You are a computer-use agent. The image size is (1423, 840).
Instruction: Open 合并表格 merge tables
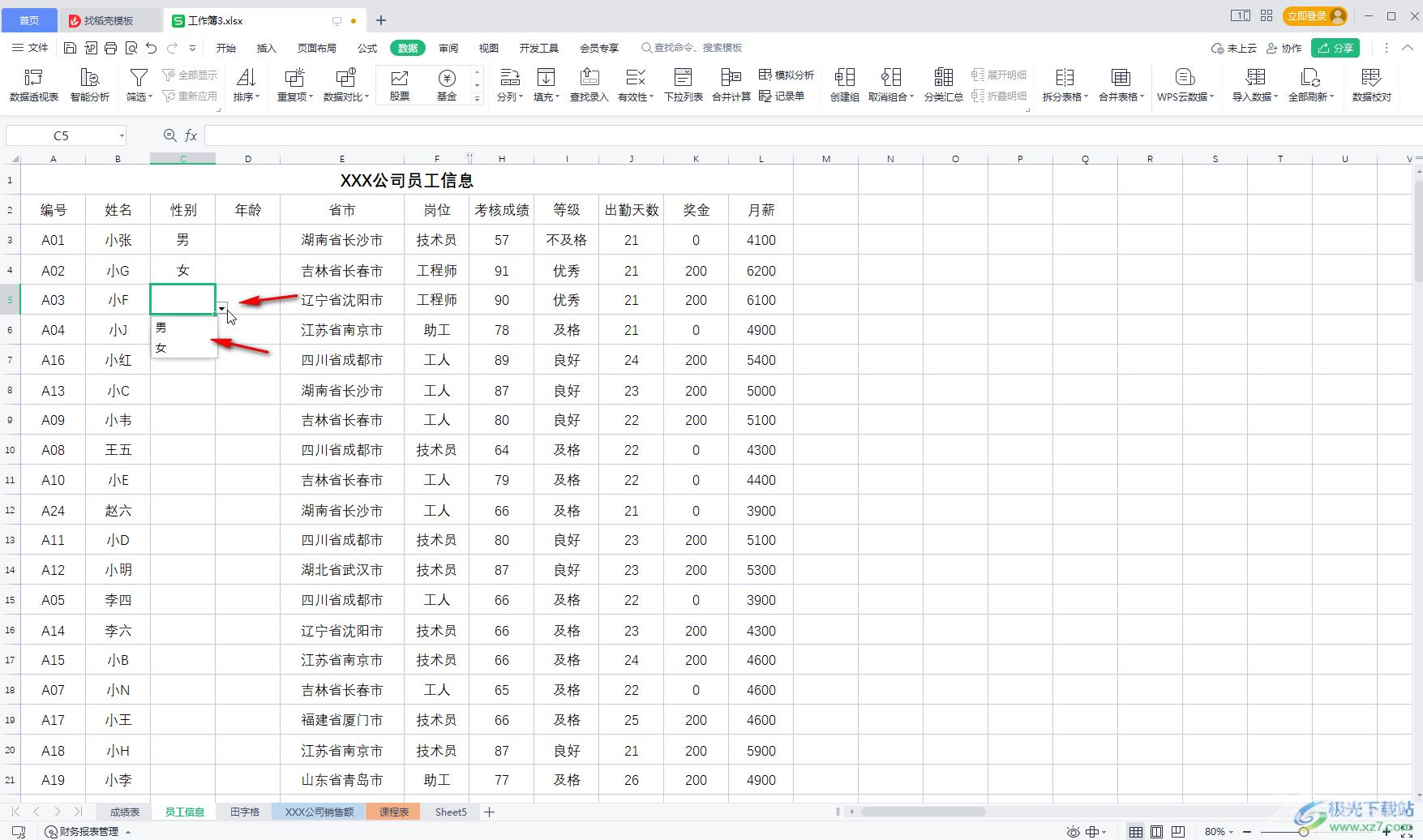point(1121,85)
